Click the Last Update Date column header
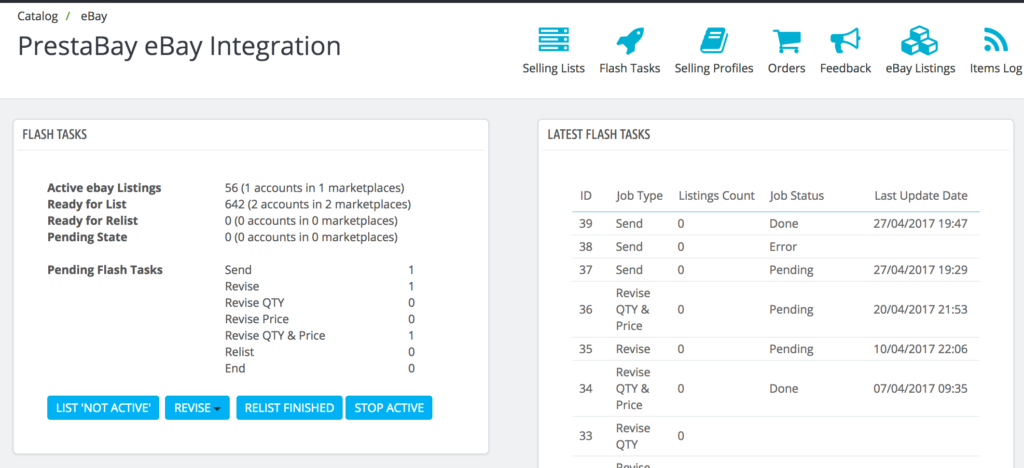The height and width of the screenshot is (468, 1024). [921, 196]
